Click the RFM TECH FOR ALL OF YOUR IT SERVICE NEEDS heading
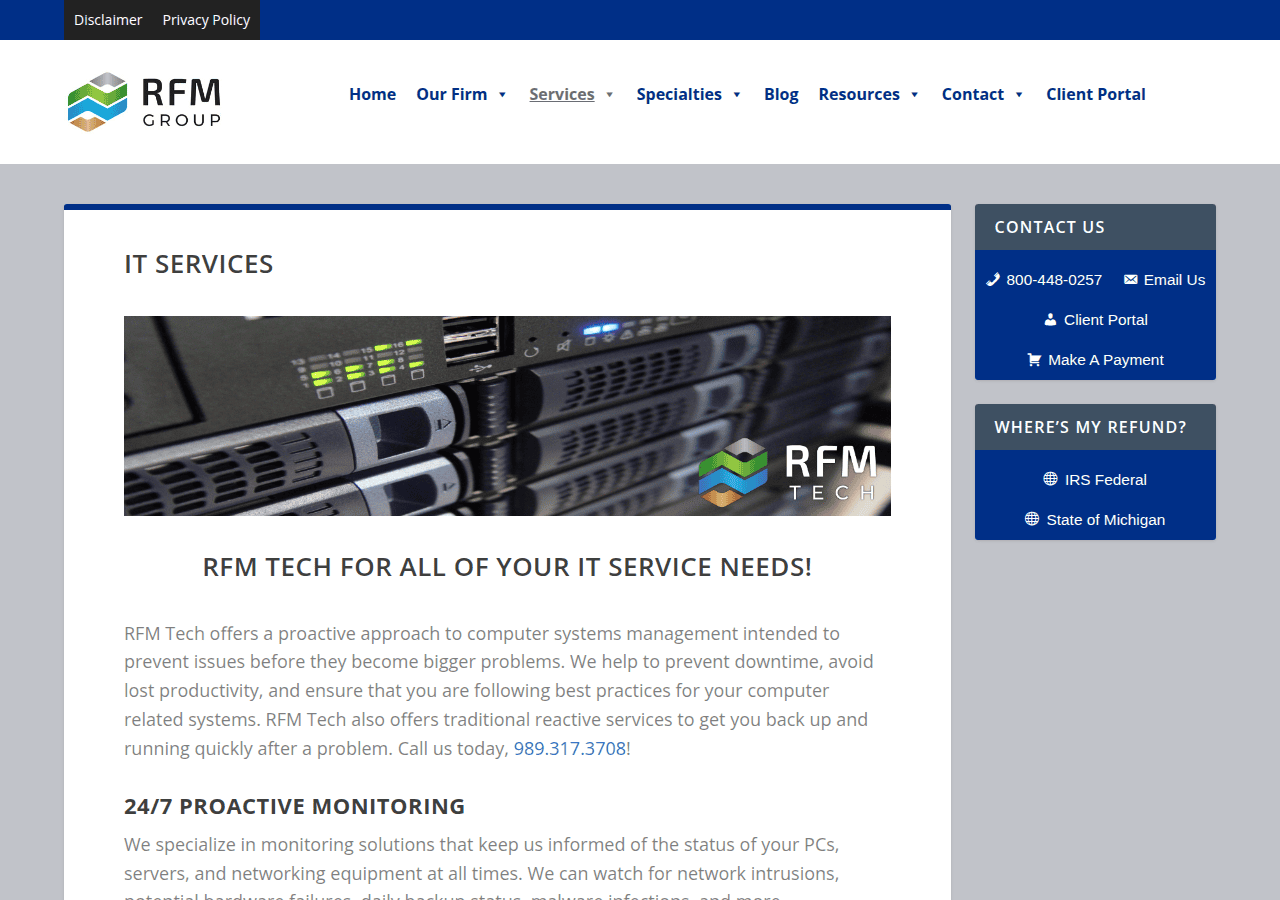The width and height of the screenshot is (1280, 900). click(507, 567)
